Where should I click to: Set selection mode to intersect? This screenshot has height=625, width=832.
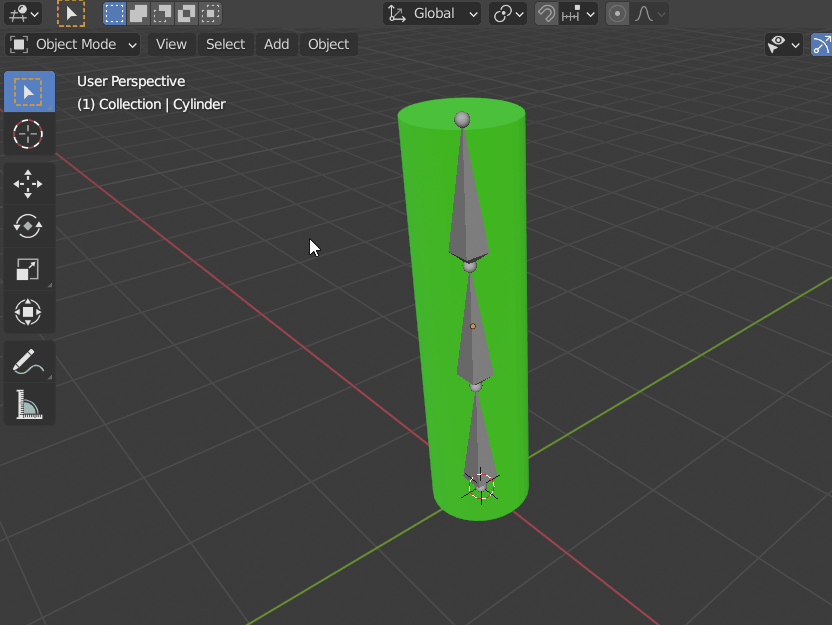211,13
